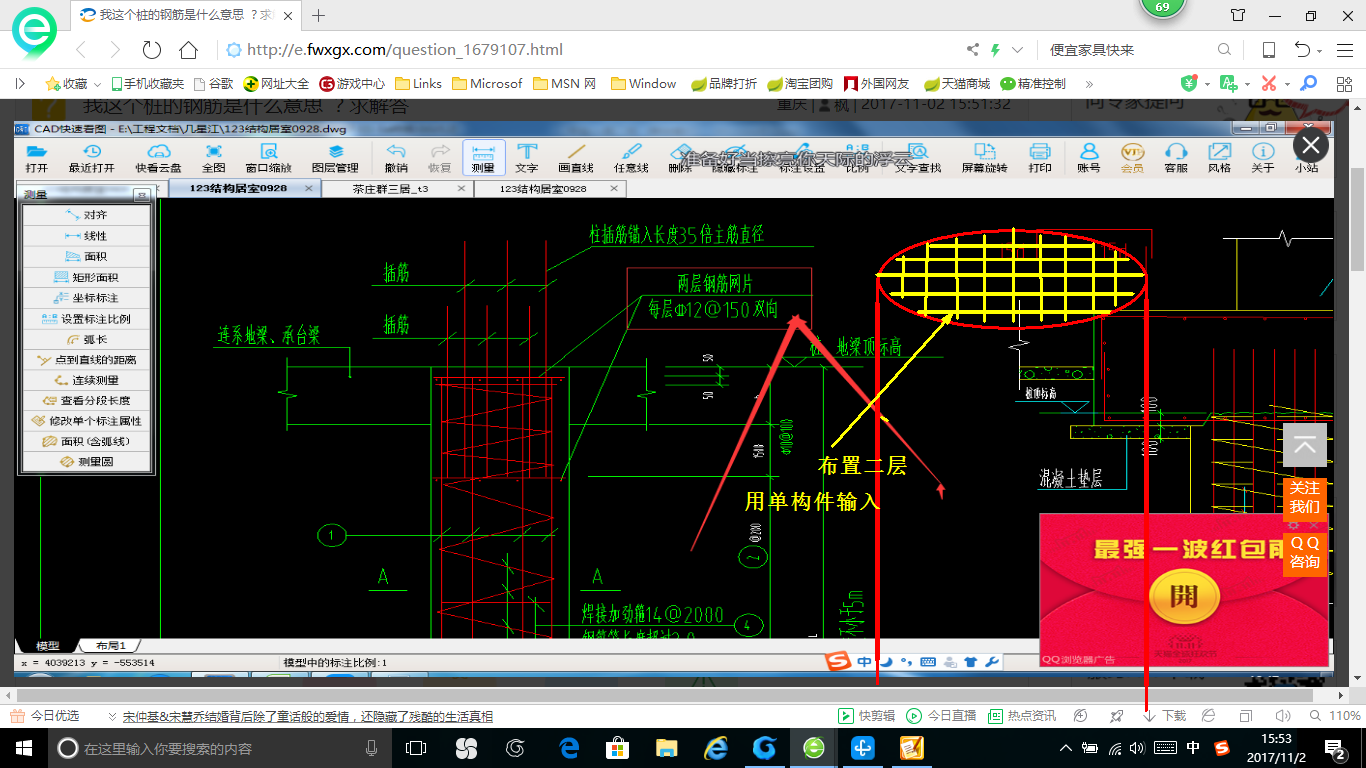Click the share icon in address bar

973,50
